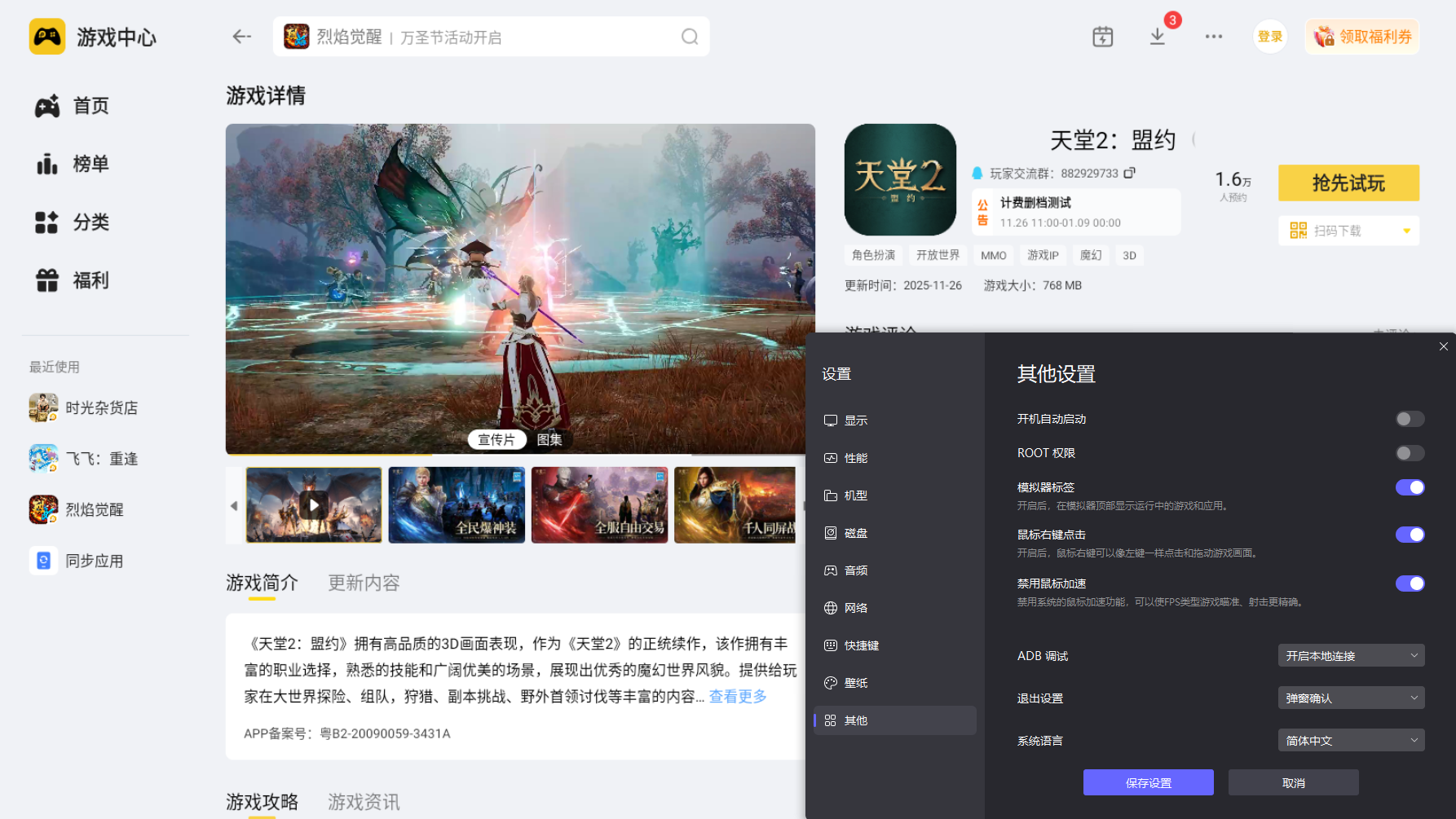Select 显示 settings section

tap(895, 421)
